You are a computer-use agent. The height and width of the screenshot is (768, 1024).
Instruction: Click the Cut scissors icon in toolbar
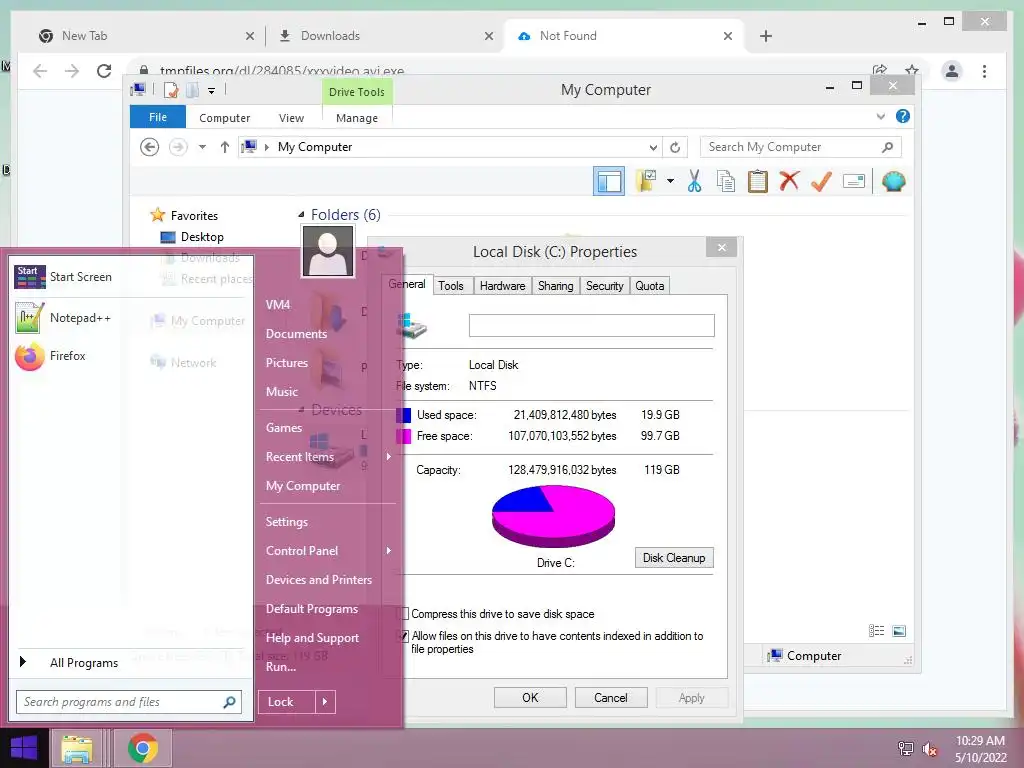pyautogui.click(x=694, y=181)
